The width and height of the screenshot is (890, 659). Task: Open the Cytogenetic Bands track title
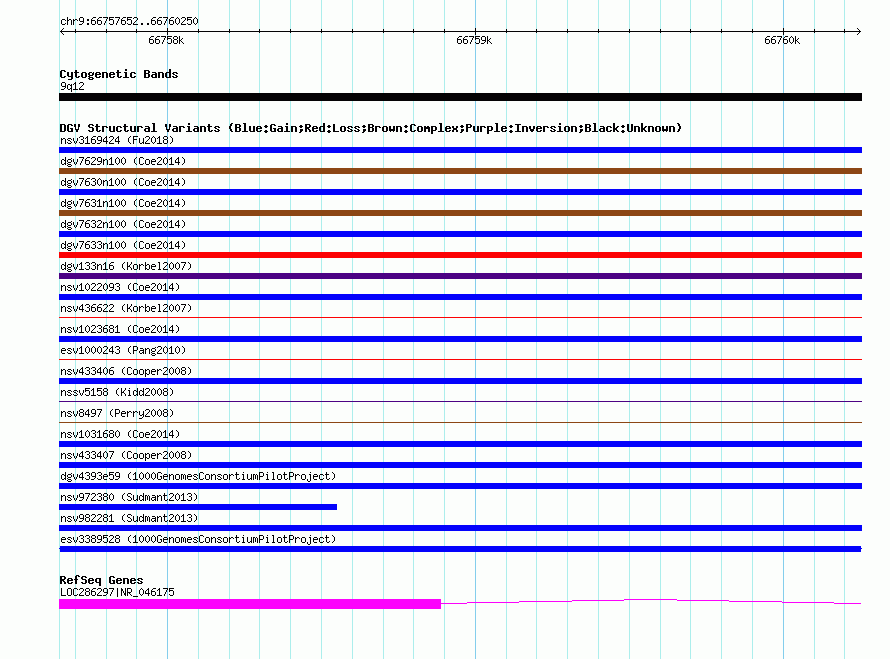coord(119,74)
